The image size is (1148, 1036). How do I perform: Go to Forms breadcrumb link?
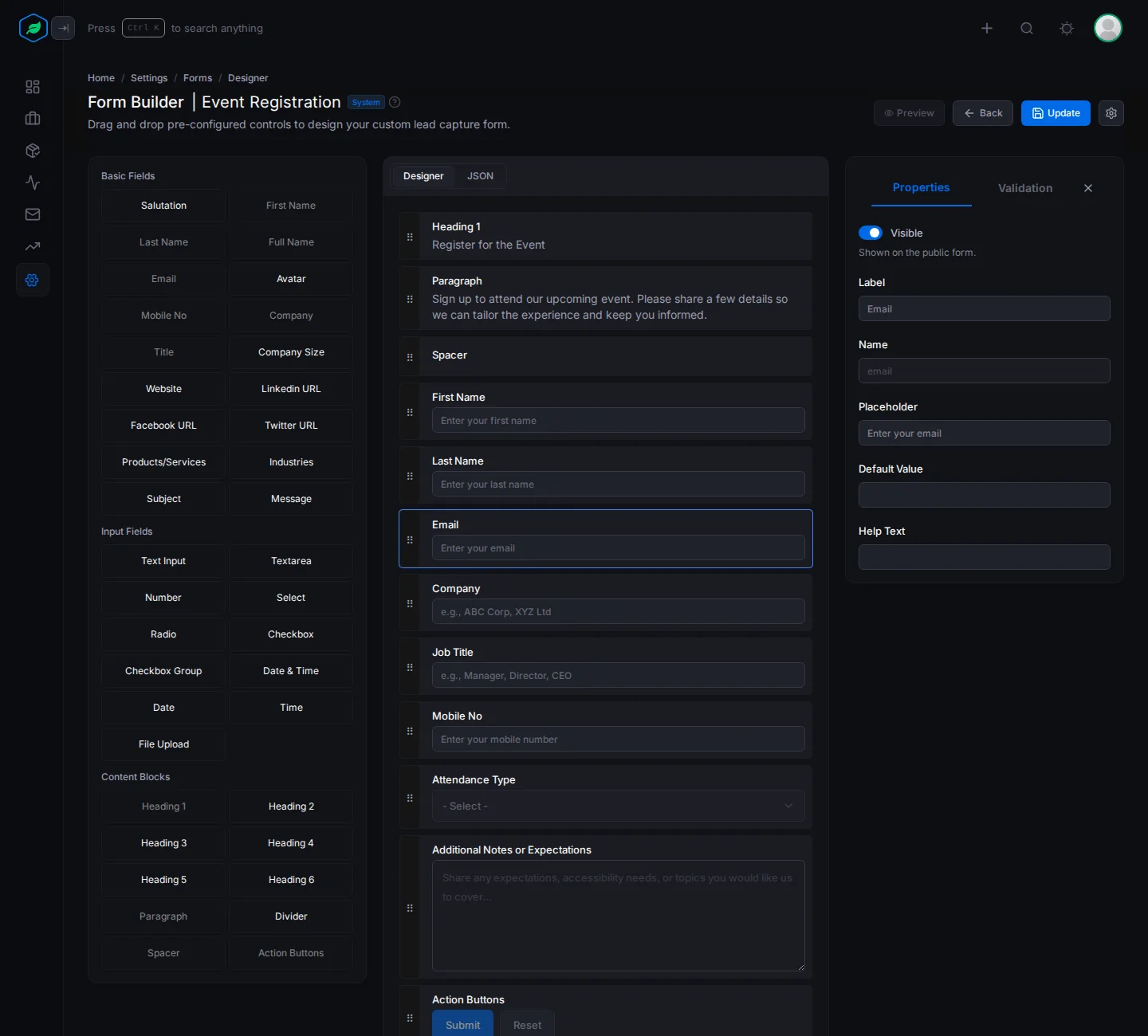pos(198,78)
